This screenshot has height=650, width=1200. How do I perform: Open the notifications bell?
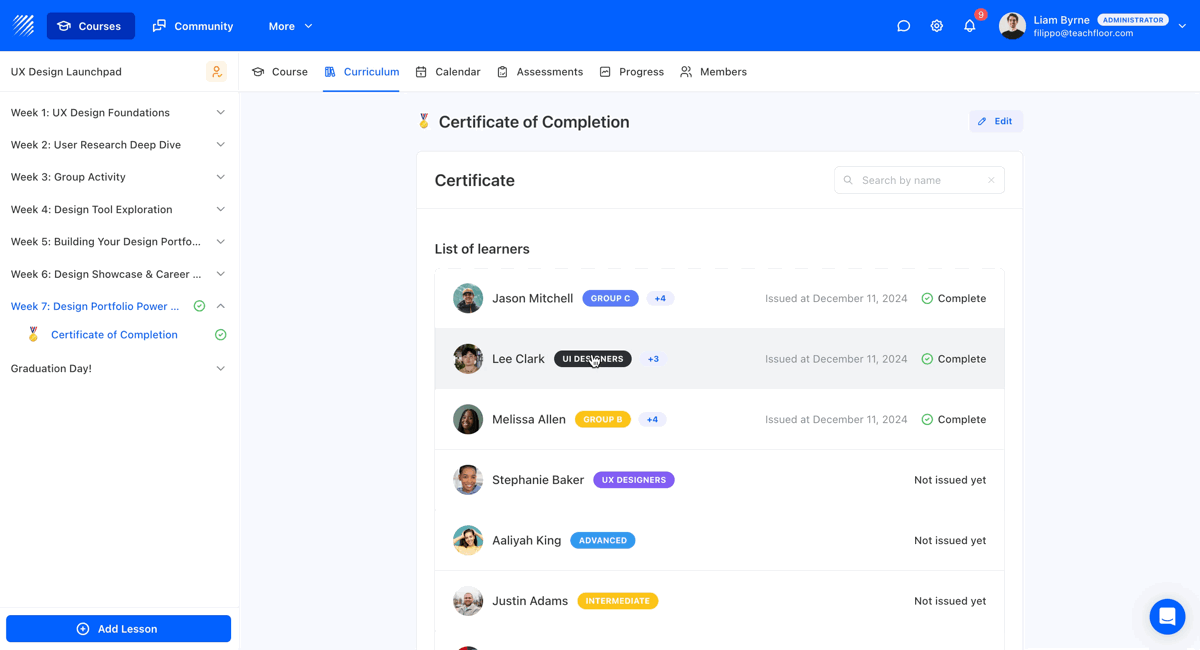pyautogui.click(x=969, y=26)
